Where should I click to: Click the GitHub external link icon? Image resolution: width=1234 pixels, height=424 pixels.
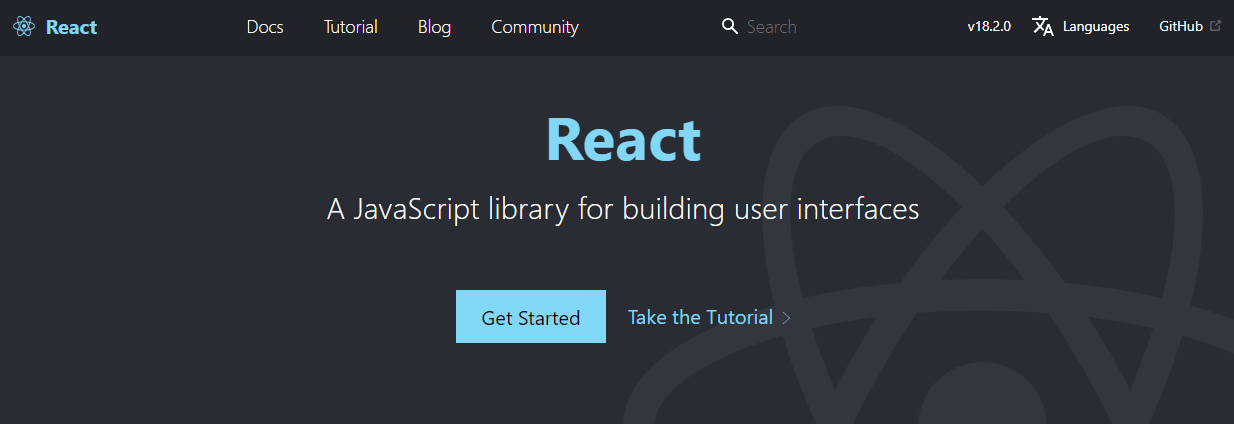coord(1215,26)
